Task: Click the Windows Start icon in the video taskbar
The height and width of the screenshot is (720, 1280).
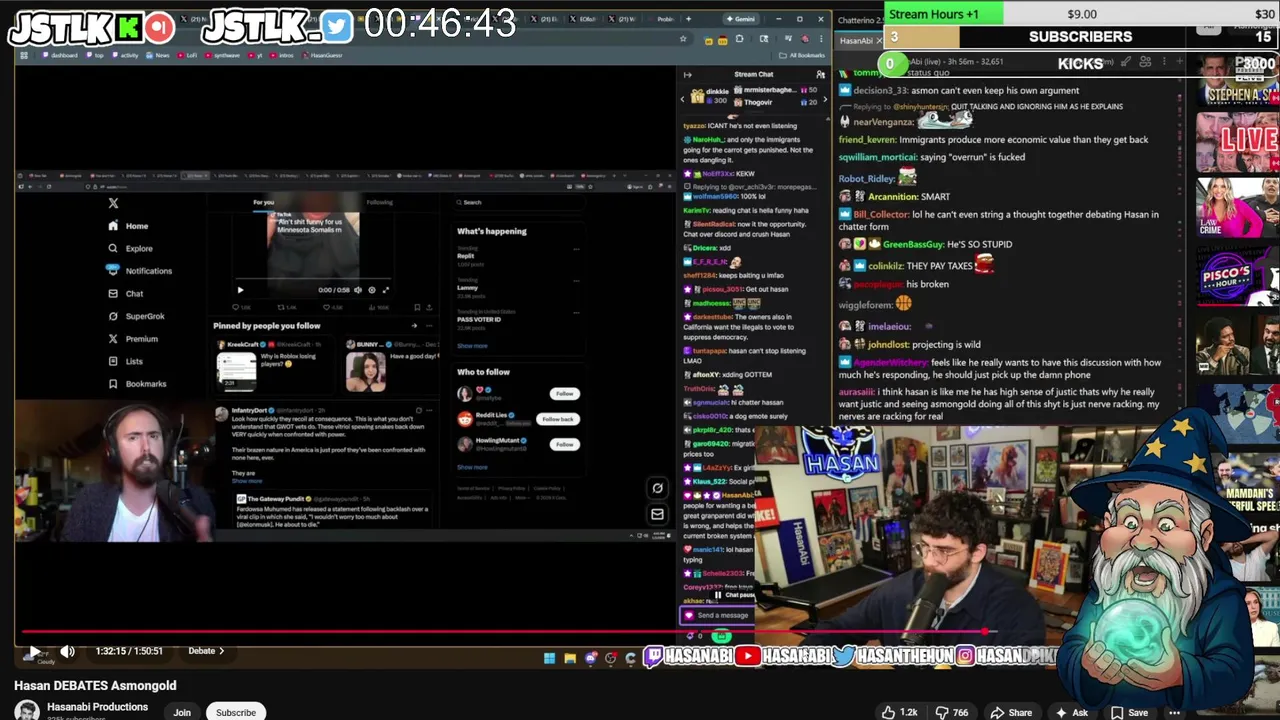Action: [549, 658]
